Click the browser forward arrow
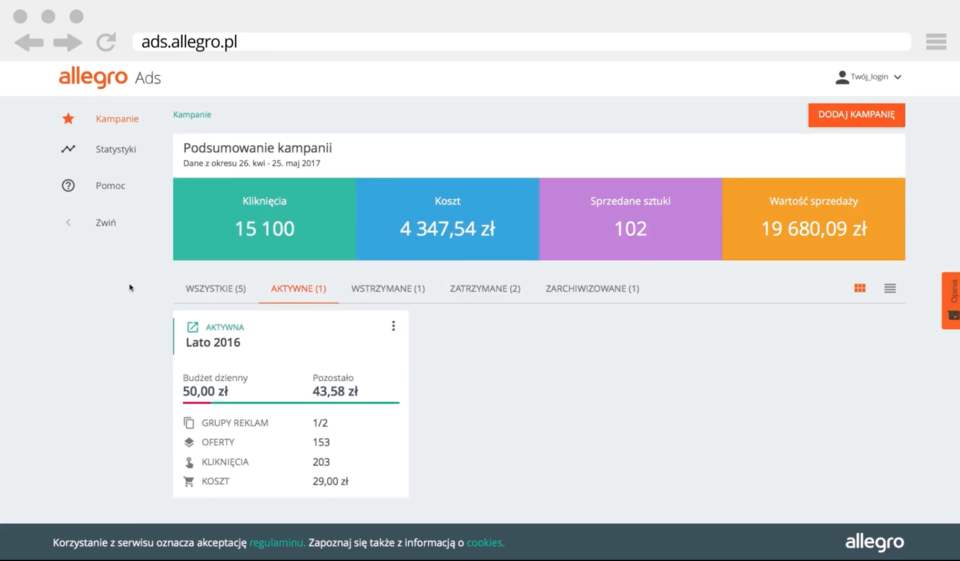 [x=67, y=42]
